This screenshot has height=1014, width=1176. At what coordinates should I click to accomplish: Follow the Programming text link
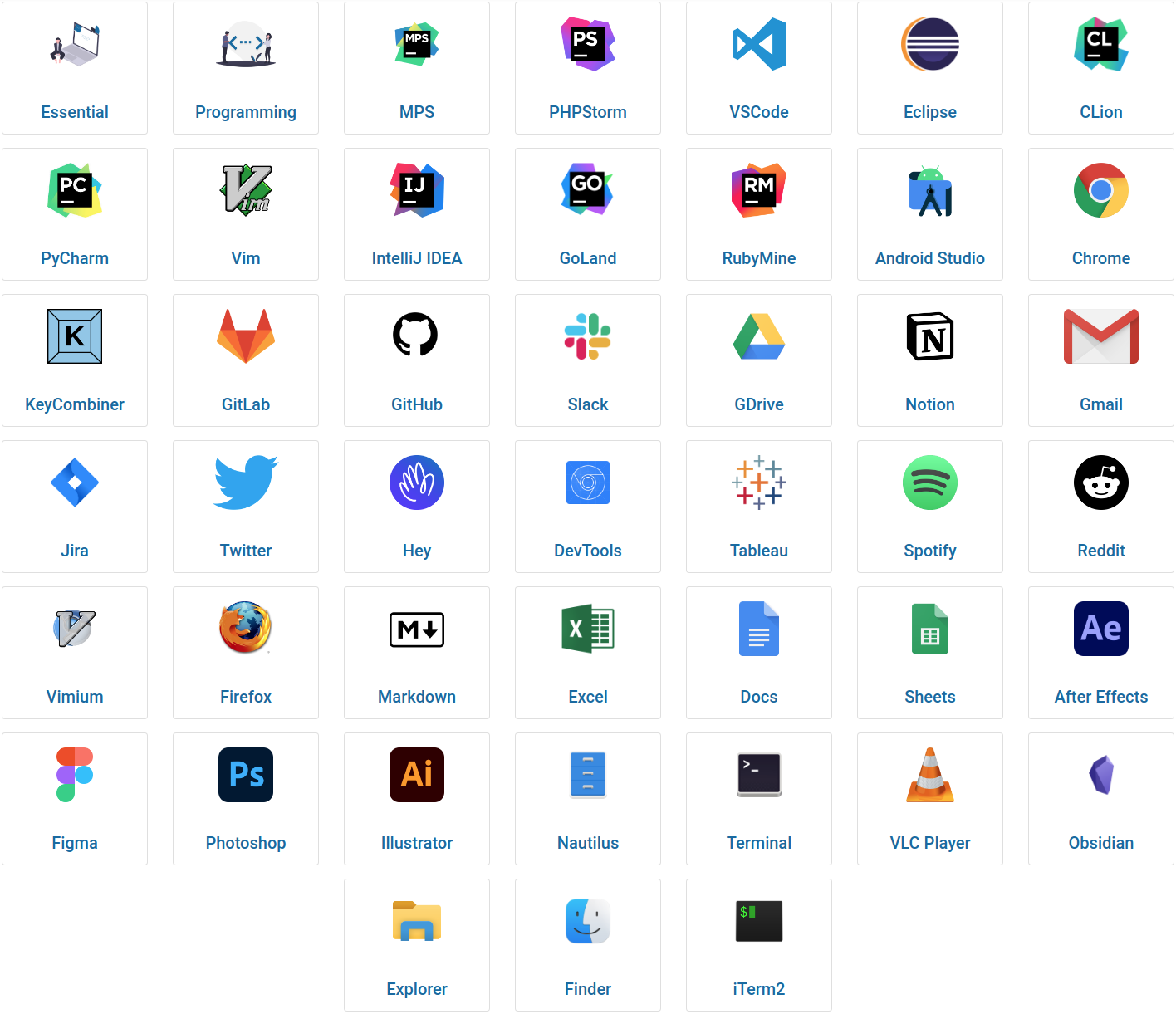coord(246,112)
